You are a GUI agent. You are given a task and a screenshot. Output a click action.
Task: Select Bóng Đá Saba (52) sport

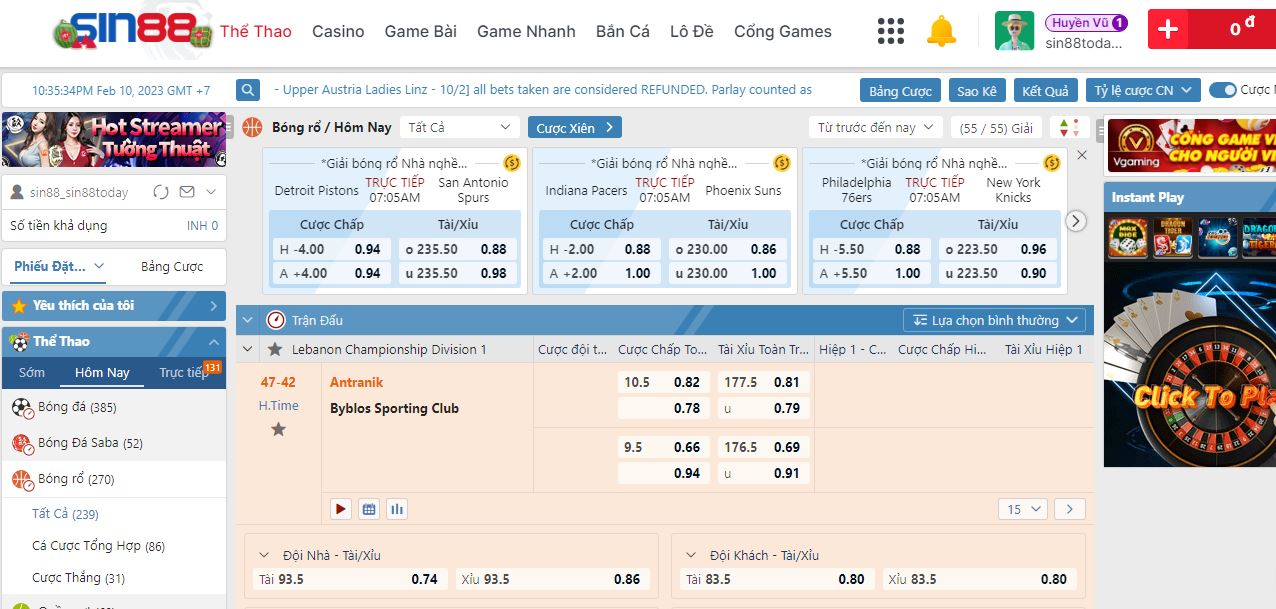pos(114,443)
